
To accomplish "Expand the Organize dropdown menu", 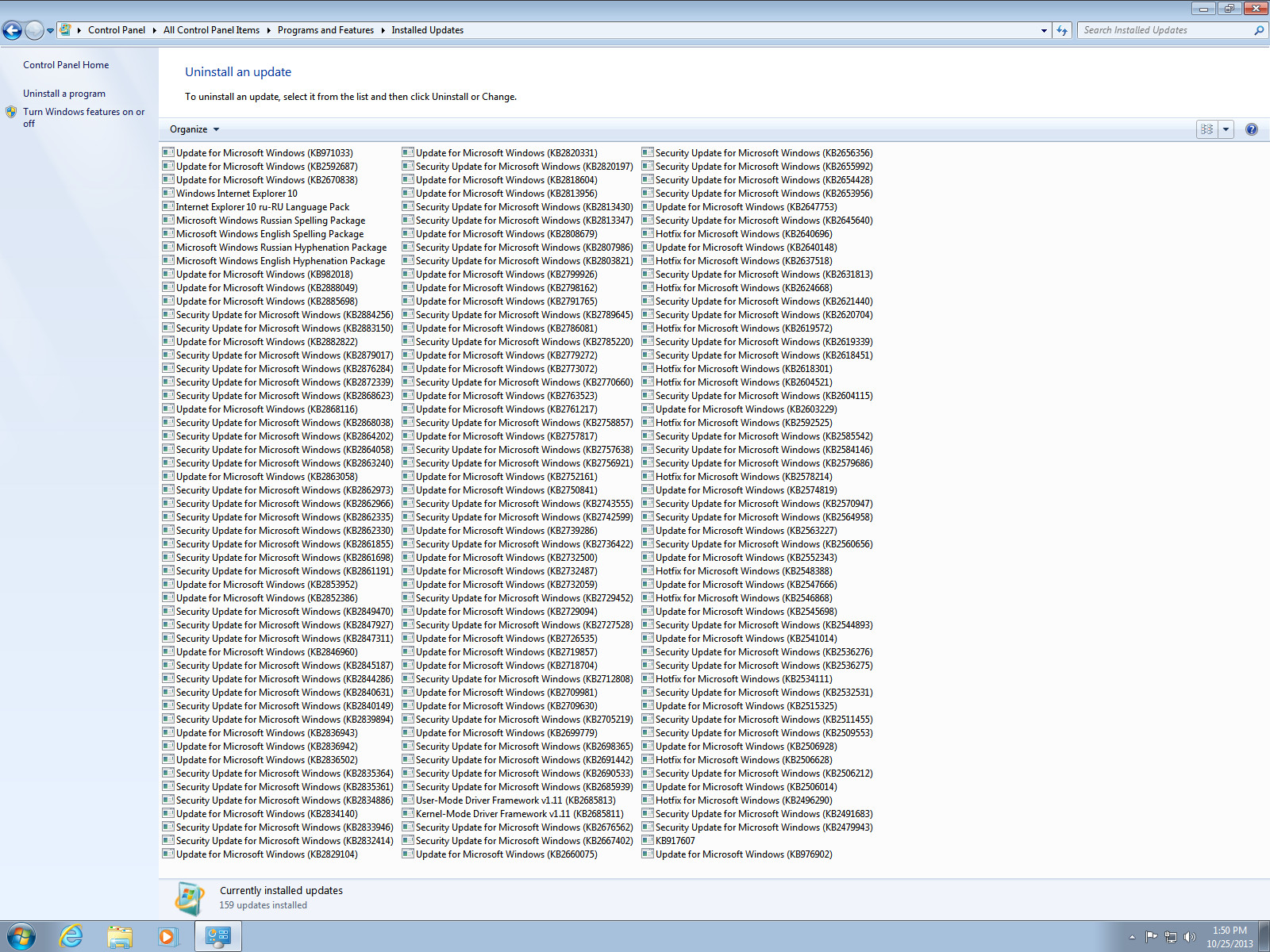I will click(x=194, y=129).
